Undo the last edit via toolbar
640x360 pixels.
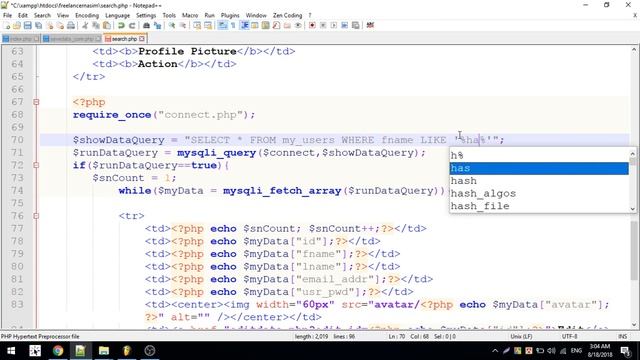(x=121, y=26)
